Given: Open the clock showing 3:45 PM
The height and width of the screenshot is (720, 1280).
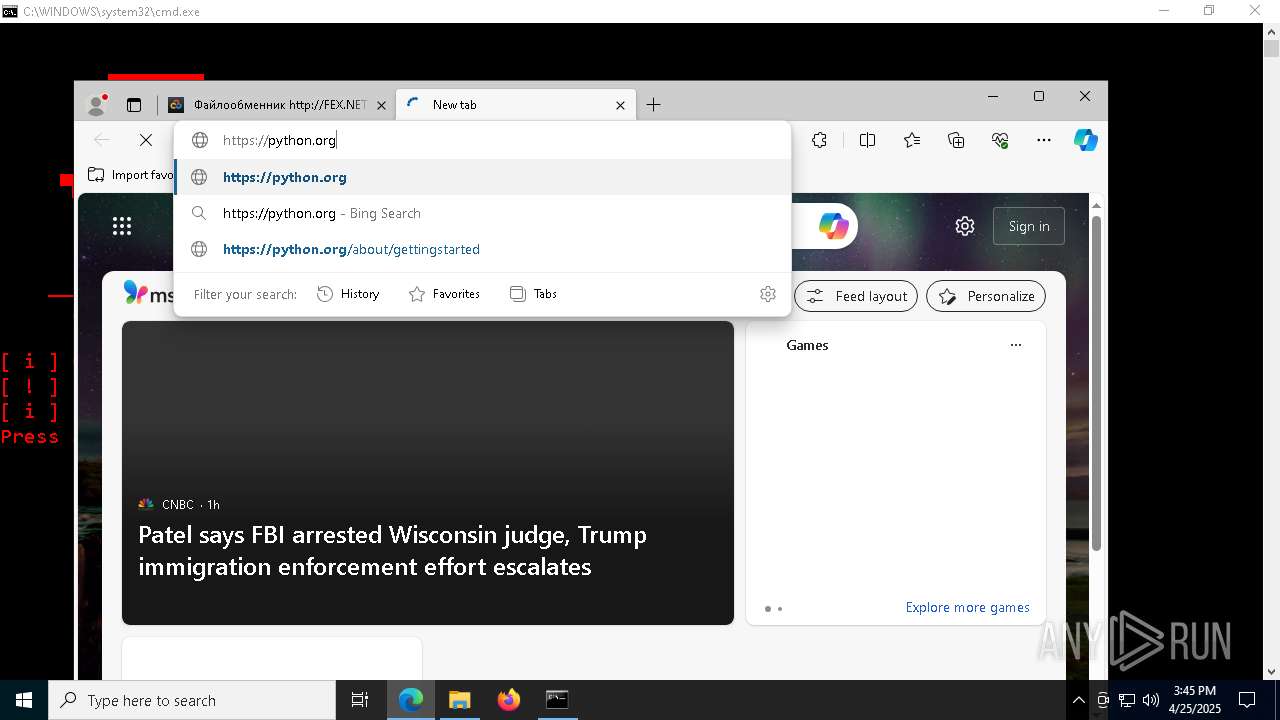Looking at the screenshot, I should coord(1195,700).
